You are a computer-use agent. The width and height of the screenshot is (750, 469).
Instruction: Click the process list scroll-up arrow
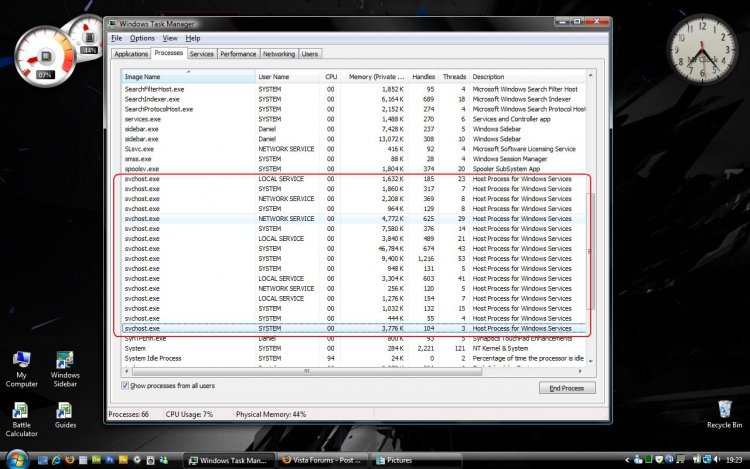point(591,75)
